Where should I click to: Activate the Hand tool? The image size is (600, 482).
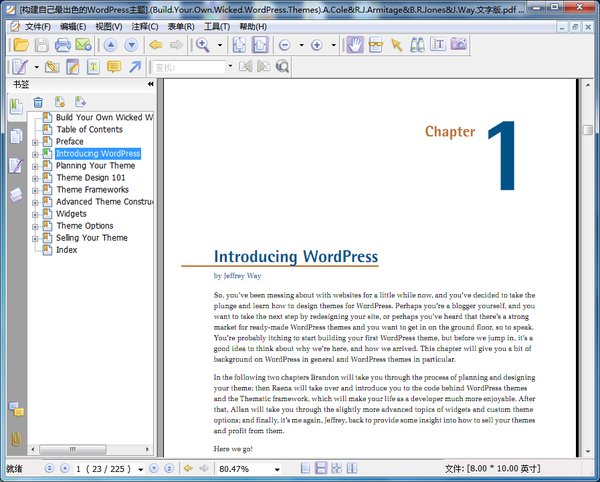click(355, 45)
